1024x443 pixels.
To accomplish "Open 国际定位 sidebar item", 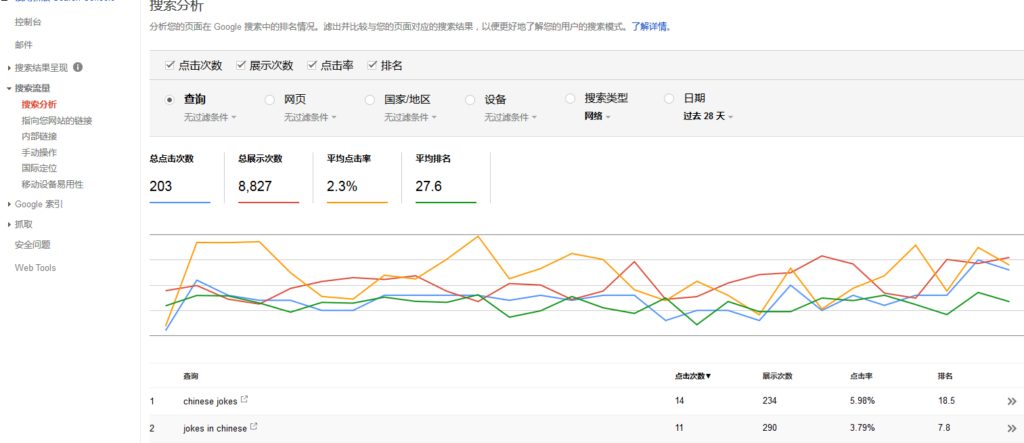I will pyautogui.click(x=39, y=168).
